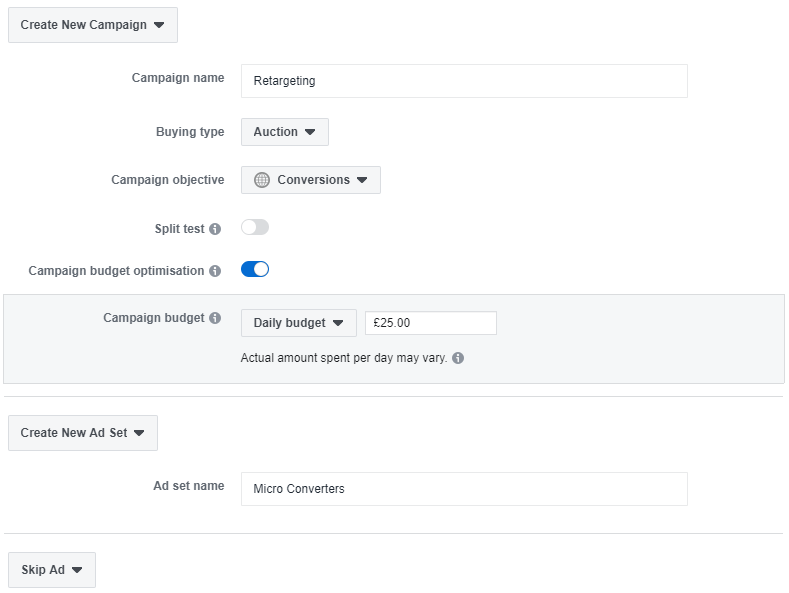The height and width of the screenshot is (593, 789).
Task: Click the £25.00 budget amount field
Action: point(431,323)
